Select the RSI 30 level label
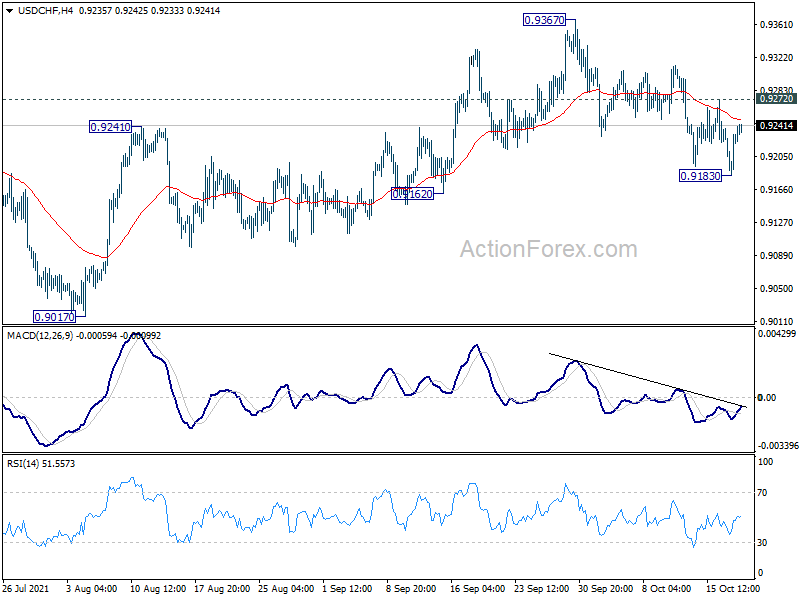Screen dimensions: 800x600 [762, 543]
